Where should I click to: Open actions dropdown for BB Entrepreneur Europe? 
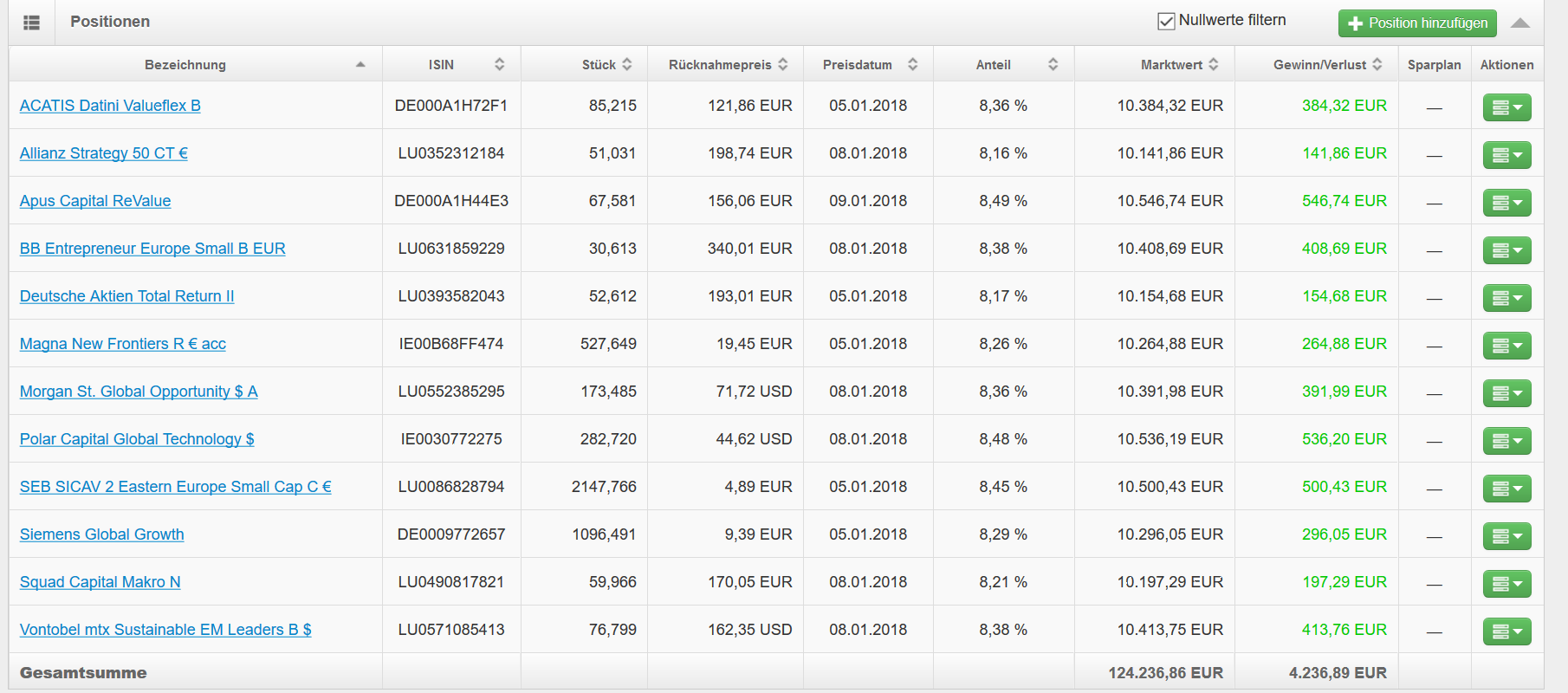[x=1507, y=250]
